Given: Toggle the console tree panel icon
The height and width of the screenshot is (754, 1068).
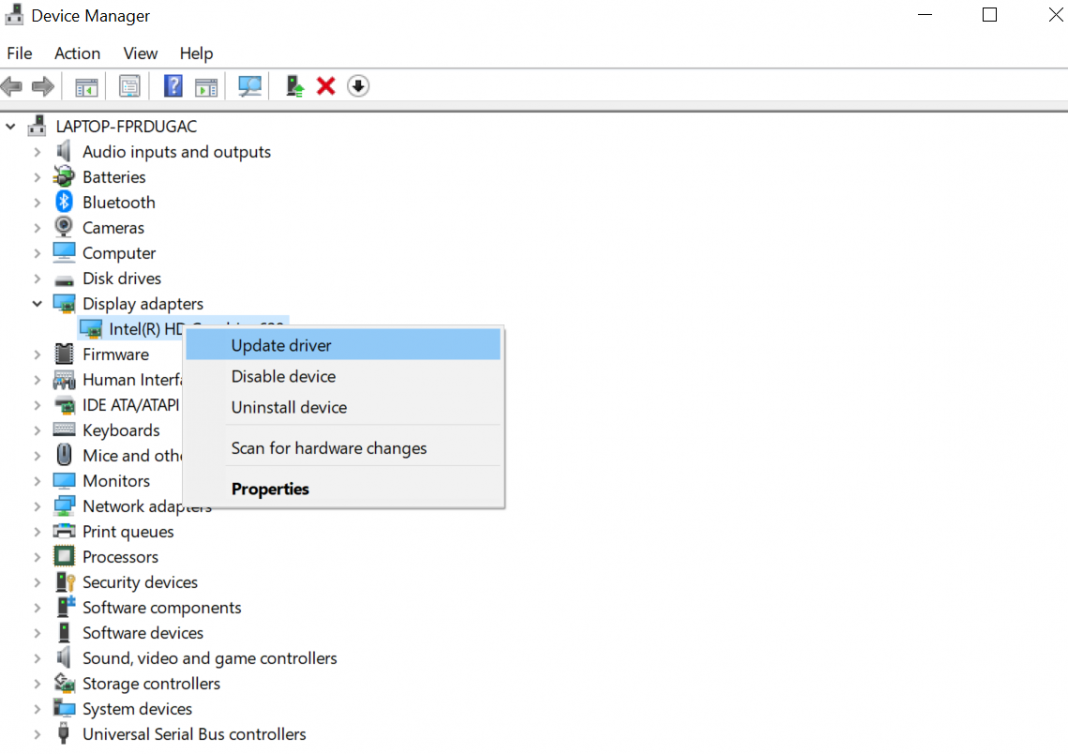Looking at the screenshot, I should pos(86,86).
